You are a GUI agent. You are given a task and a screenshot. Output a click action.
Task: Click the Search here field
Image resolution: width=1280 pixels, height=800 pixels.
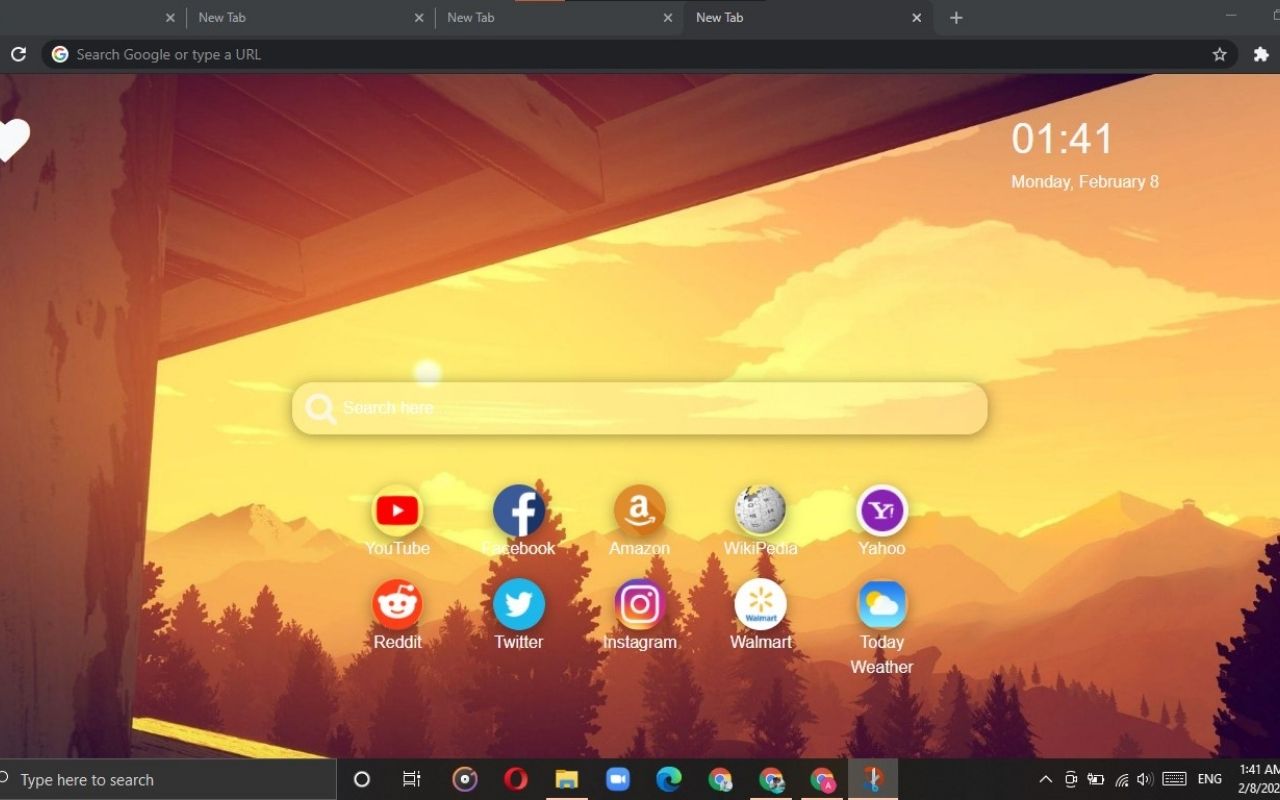(x=640, y=408)
